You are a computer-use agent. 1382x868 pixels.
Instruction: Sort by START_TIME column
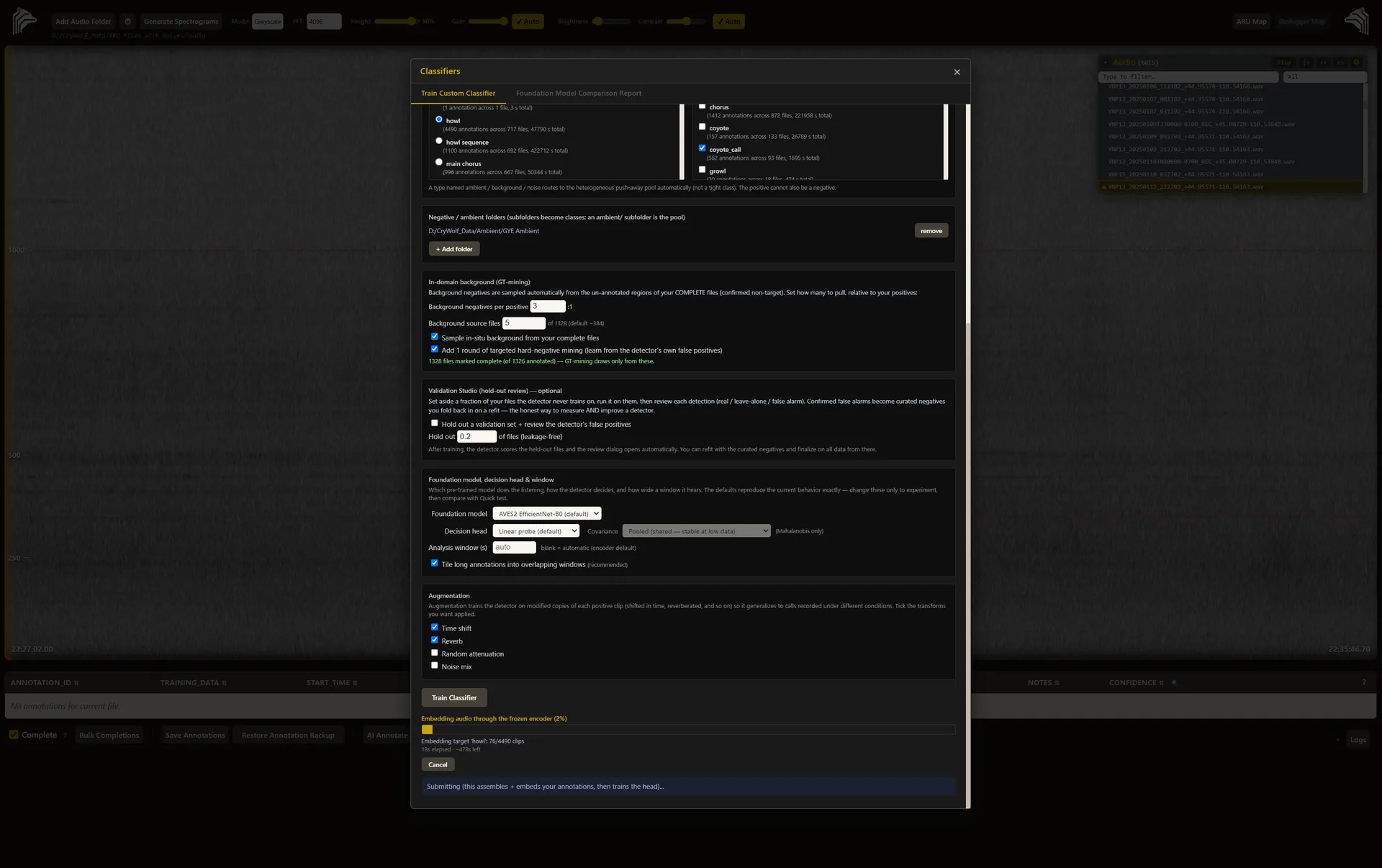pyautogui.click(x=332, y=682)
